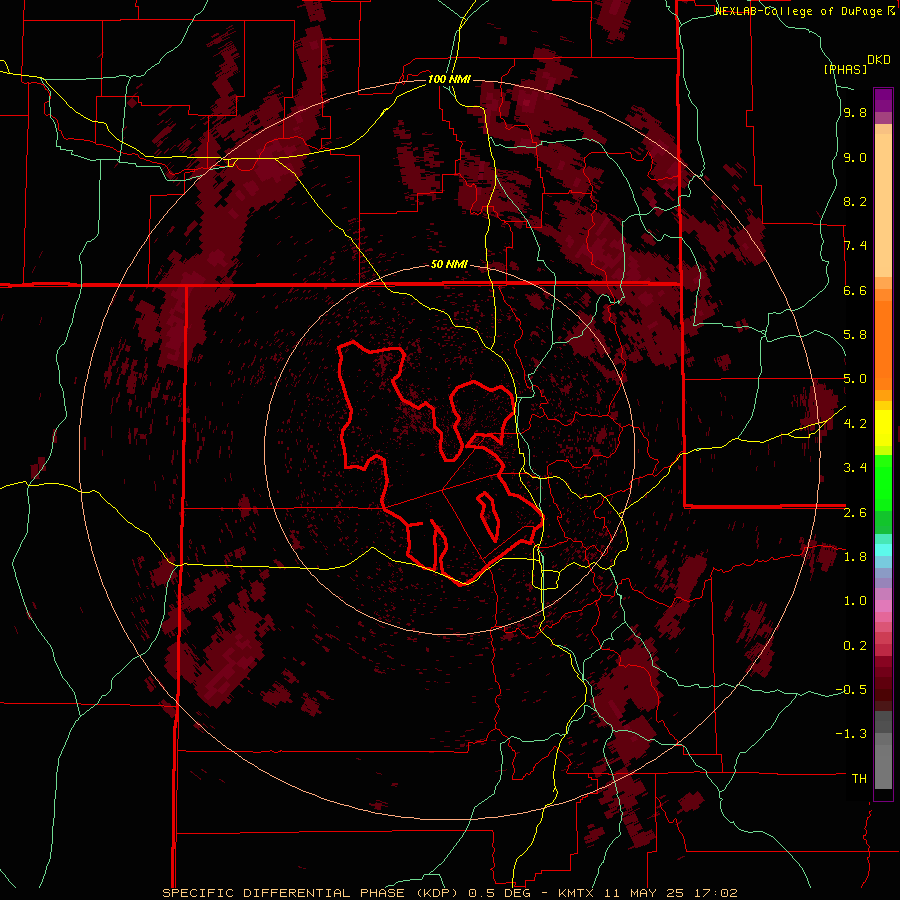Click the 5.0 scale value

click(855, 379)
